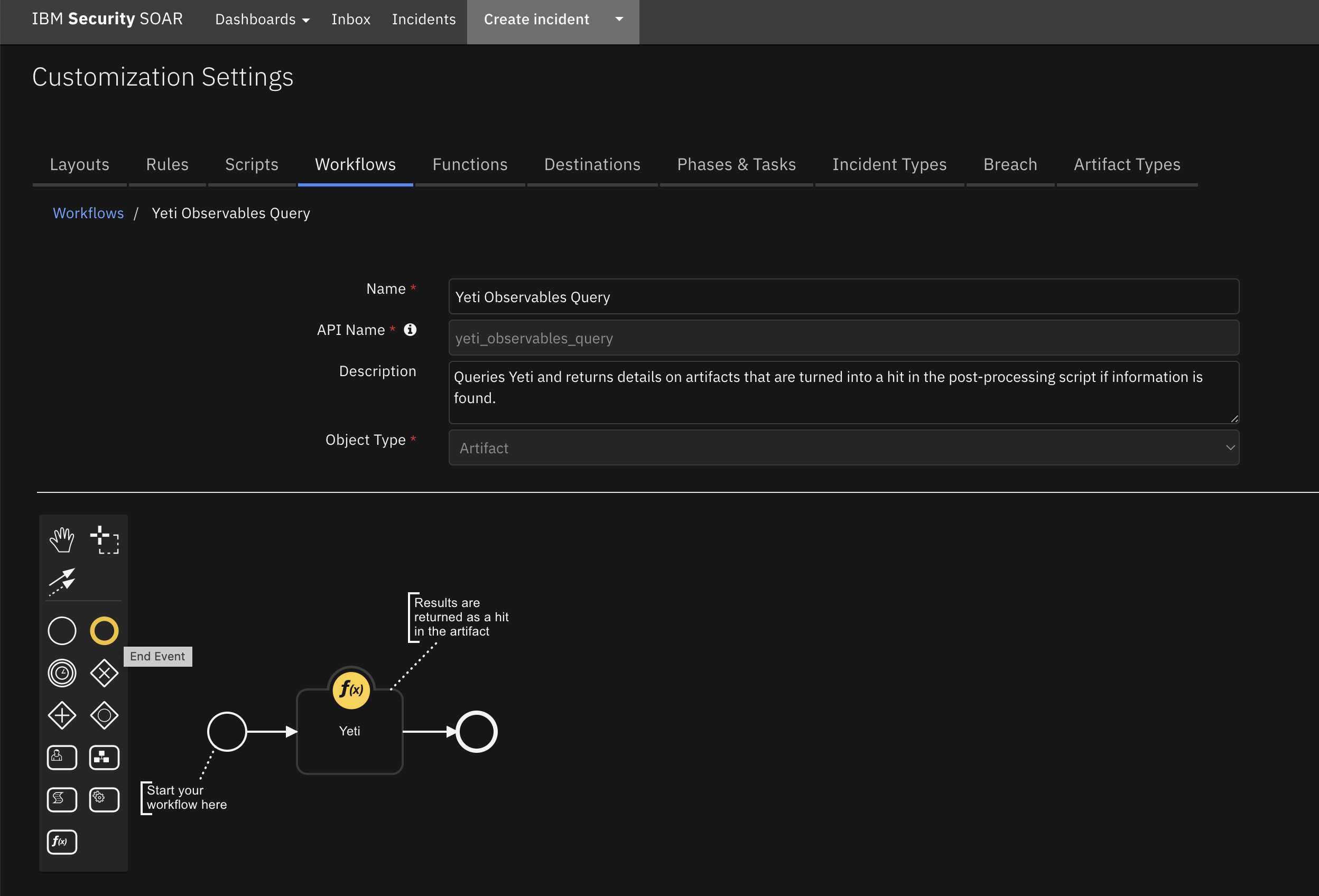Viewport: 1319px width, 896px height.
Task: Switch to the Scripts tab
Action: pyautogui.click(x=252, y=164)
